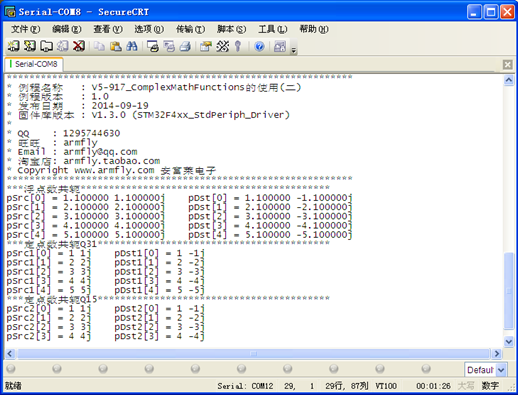Click horizontal scrollbar left arrow
The height and width of the screenshot is (395, 518).
(x=10, y=353)
